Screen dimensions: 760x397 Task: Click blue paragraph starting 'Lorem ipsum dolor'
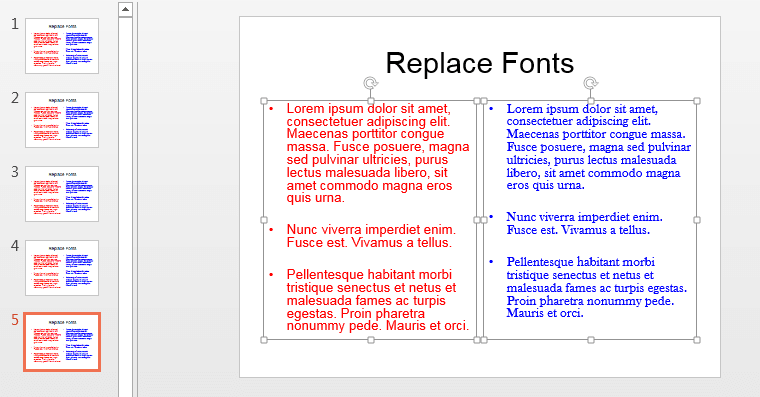click(x=599, y=147)
